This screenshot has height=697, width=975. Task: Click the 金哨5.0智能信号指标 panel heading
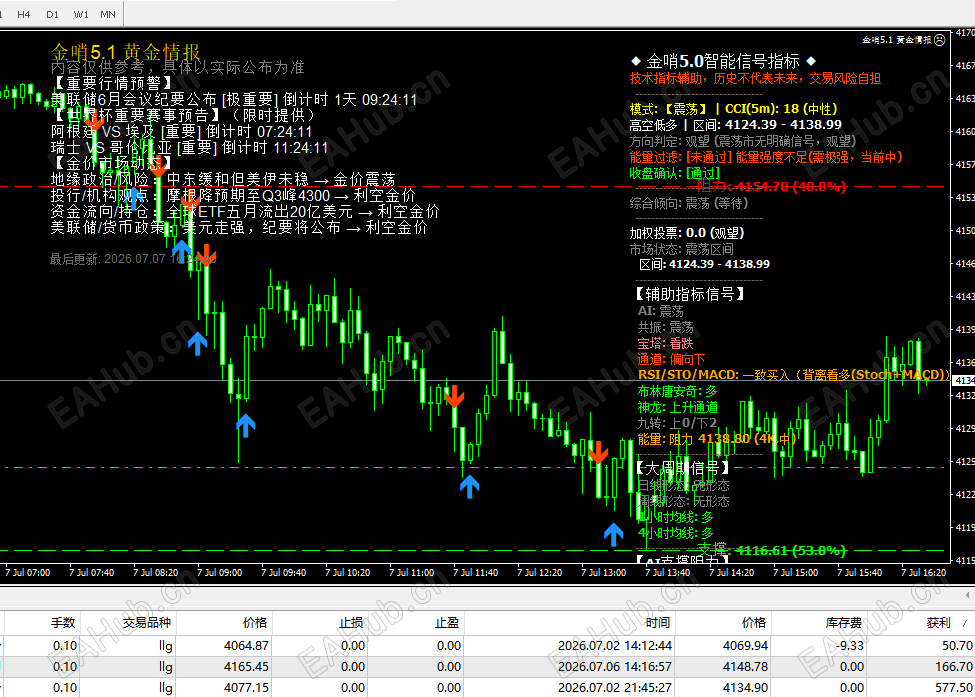pos(723,61)
